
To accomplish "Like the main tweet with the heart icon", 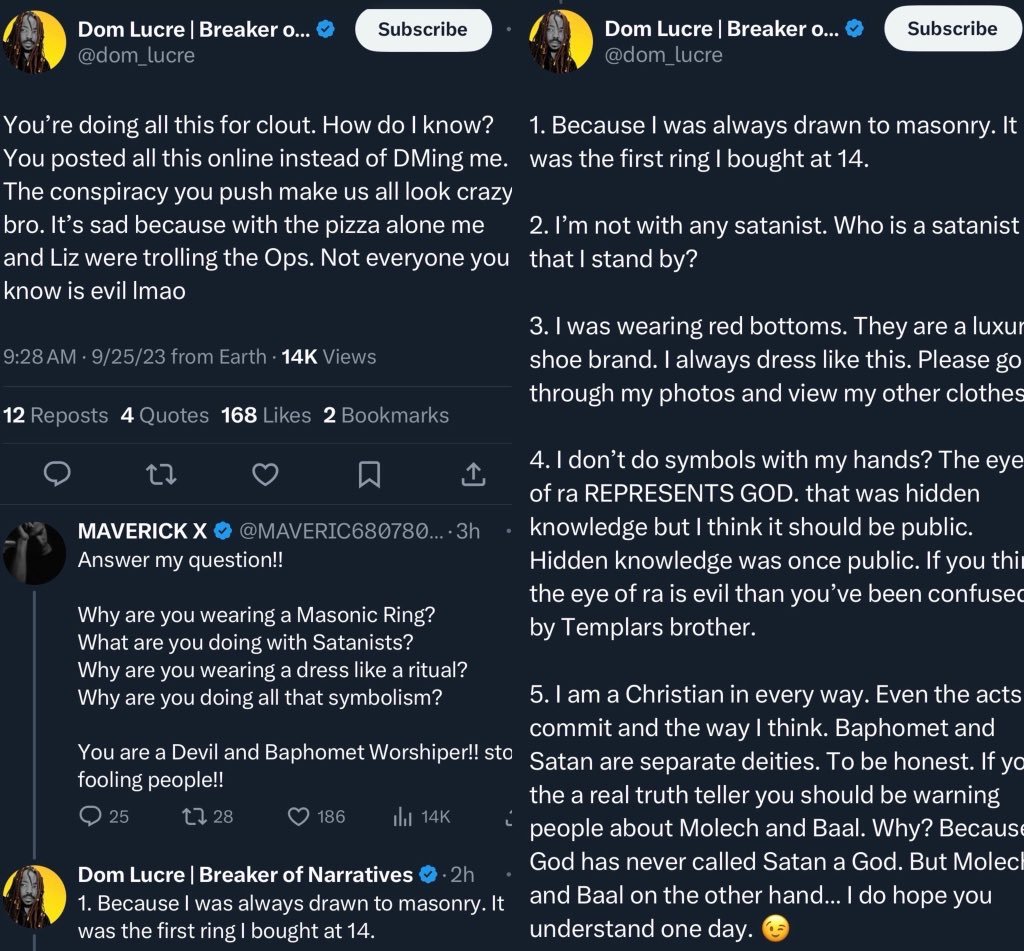I will (265, 473).
